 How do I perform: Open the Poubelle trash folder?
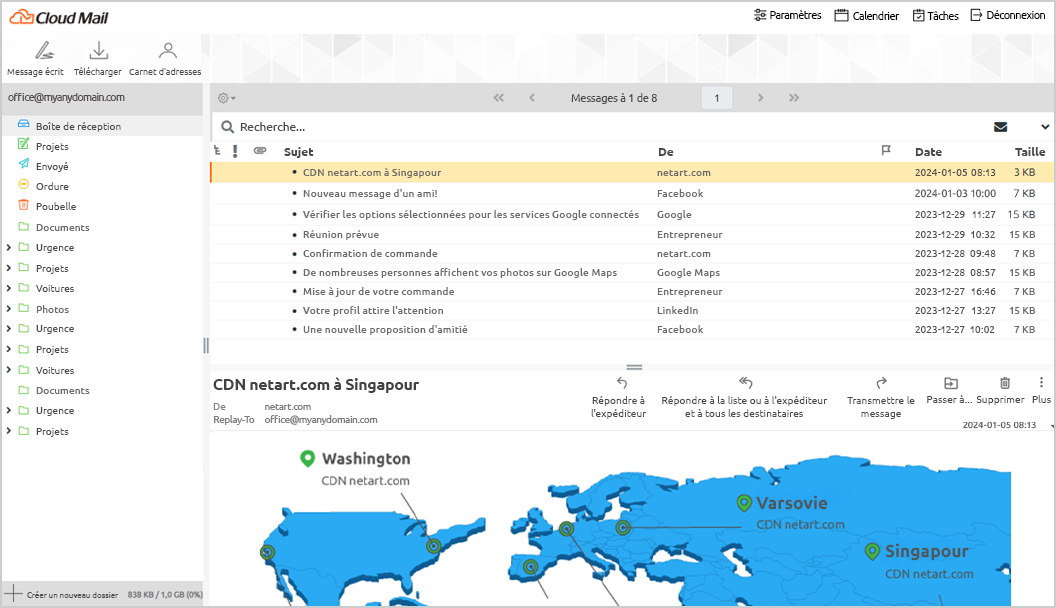point(56,207)
